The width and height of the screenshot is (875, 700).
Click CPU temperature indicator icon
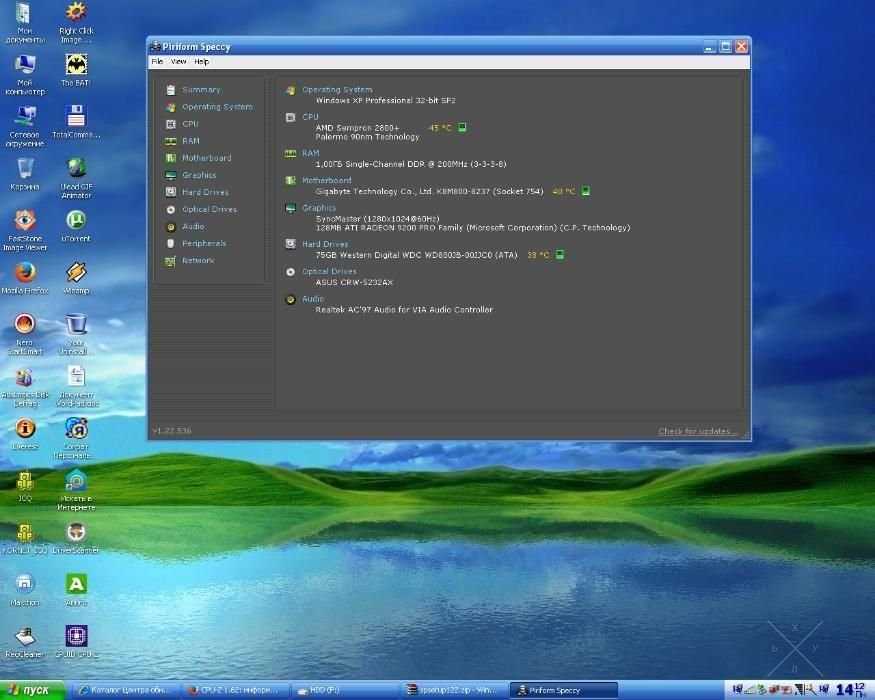(x=462, y=127)
